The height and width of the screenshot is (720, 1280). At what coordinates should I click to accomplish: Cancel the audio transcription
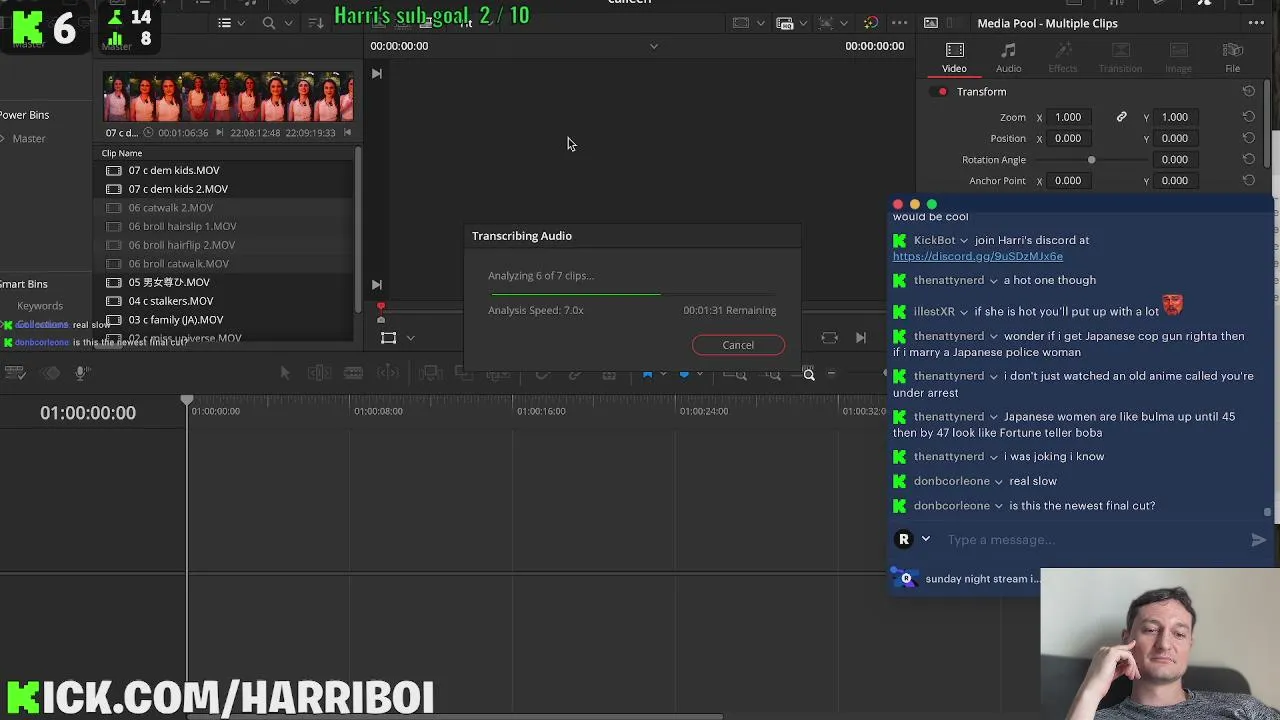click(738, 345)
